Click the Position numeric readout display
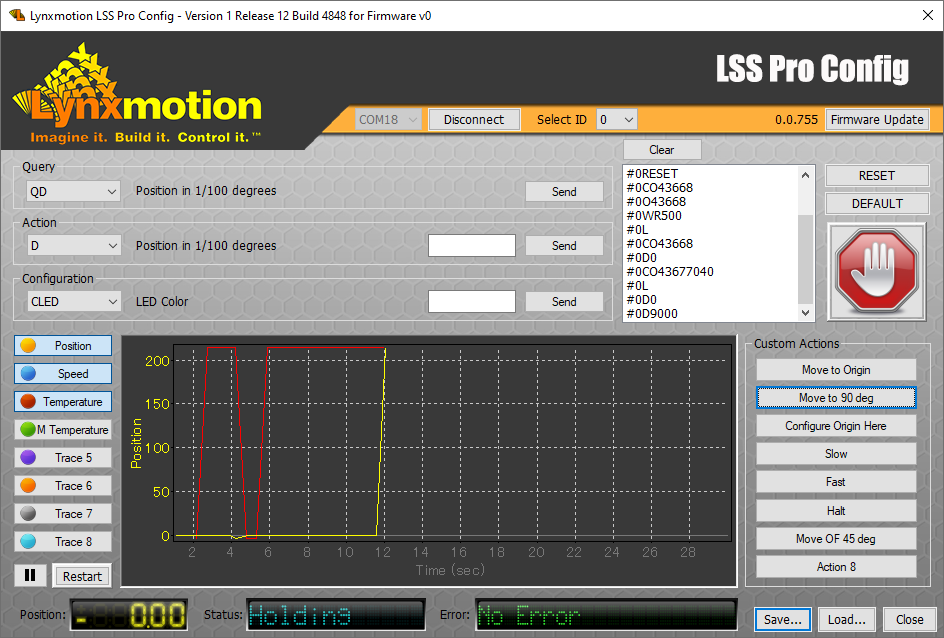Viewport: 944px width, 638px height. (129, 615)
